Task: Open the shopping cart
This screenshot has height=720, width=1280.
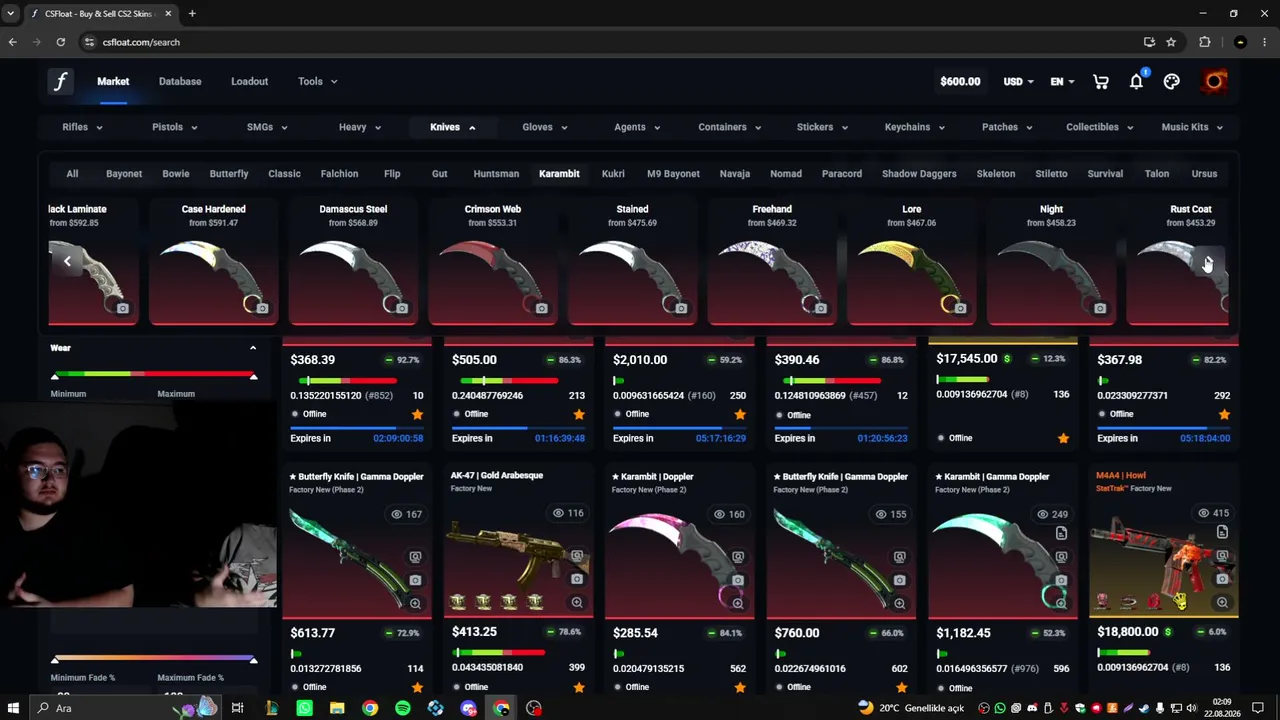Action: pyautogui.click(x=1101, y=82)
